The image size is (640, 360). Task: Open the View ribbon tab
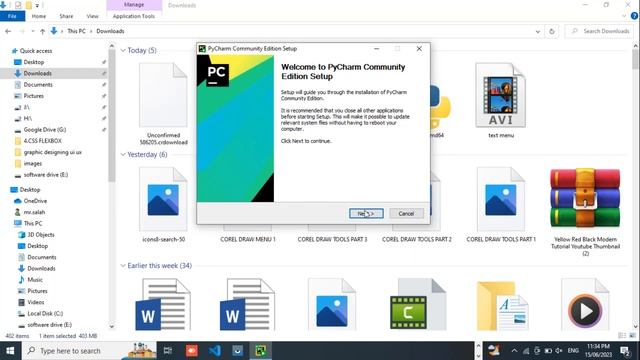(93, 16)
